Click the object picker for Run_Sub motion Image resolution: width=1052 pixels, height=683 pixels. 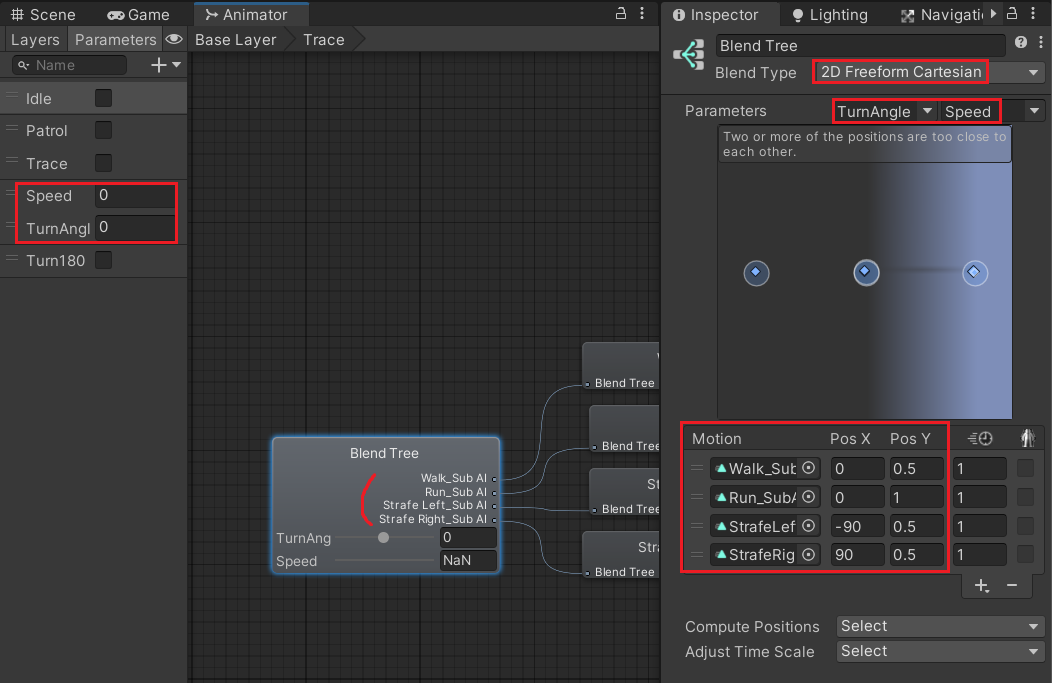[x=808, y=497]
